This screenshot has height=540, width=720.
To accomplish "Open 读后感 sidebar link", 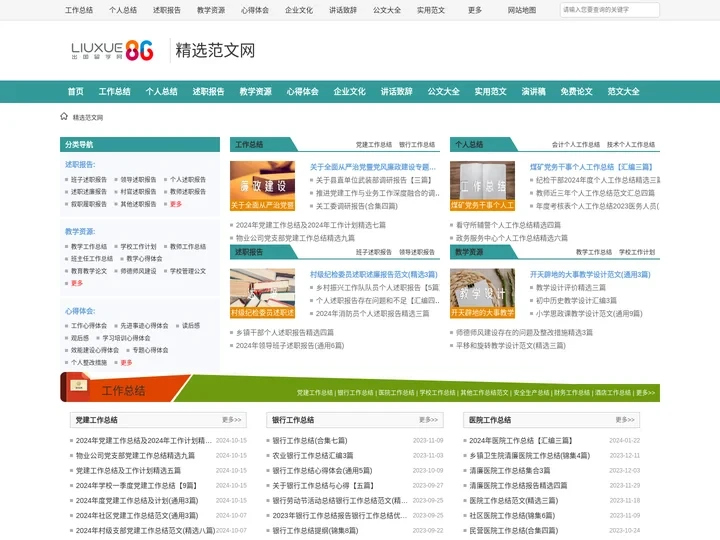I will point(191,326).
